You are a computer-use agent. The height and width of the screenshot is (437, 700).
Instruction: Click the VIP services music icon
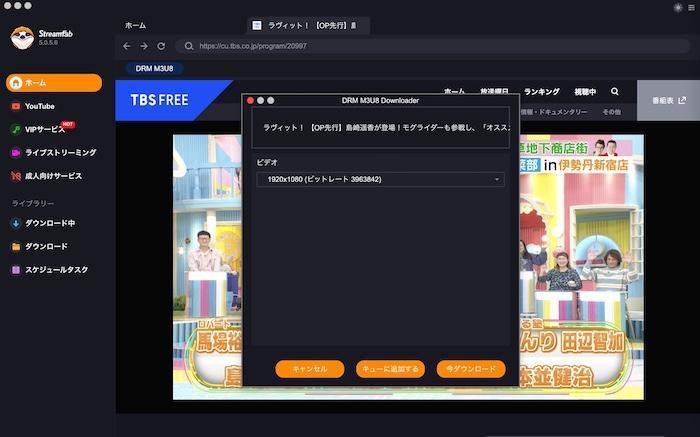[x=16, y=129]
